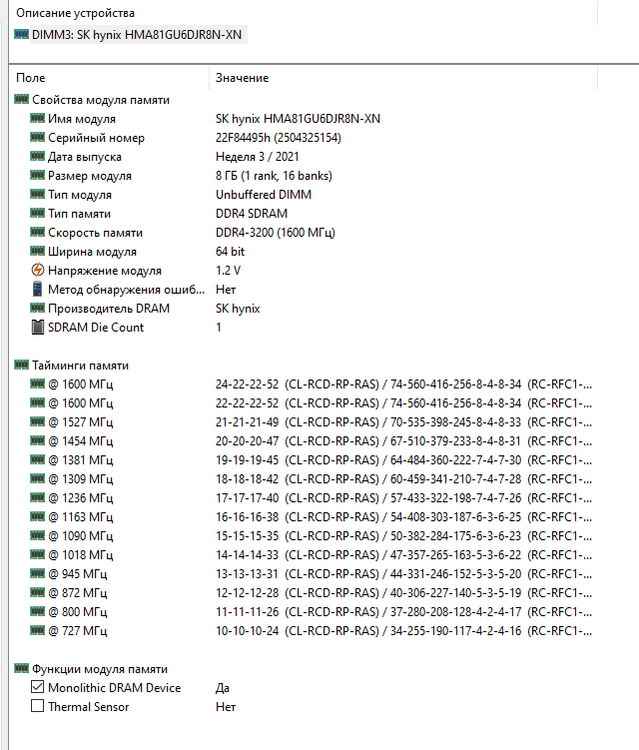
Task: Click the memory icon beside DIMM3 device description
Action: tap(22, 34)
